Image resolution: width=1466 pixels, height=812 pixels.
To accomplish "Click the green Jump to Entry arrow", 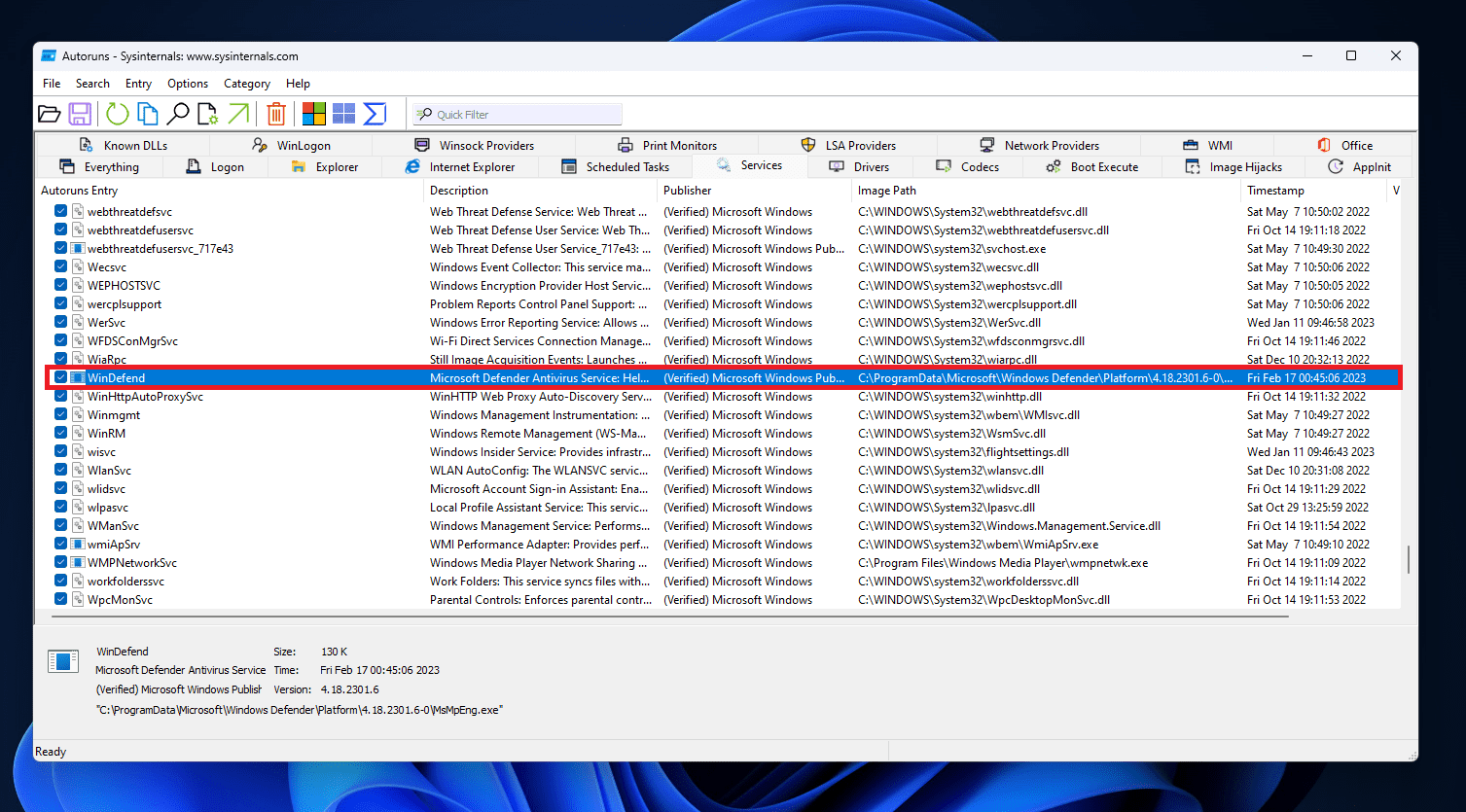I will [x=238, y=115].
